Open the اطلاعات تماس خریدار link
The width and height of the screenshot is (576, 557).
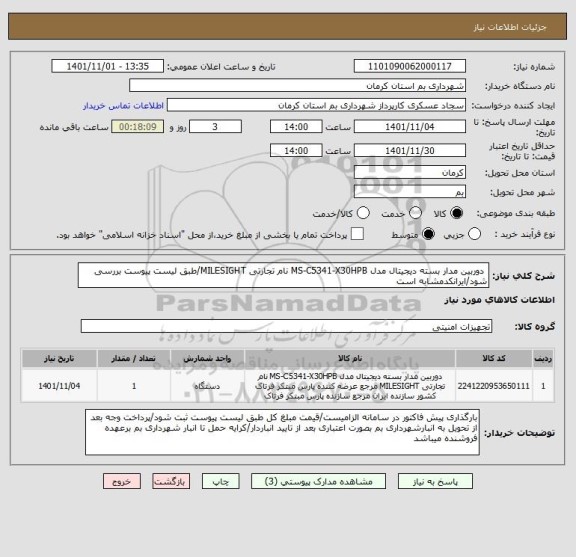(123, 106)
